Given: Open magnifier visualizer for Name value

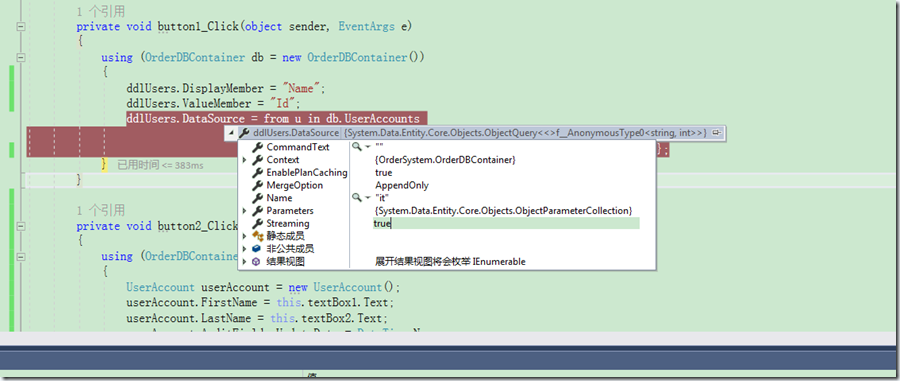Looking at the screenshot, I should (x=357, y=197).
